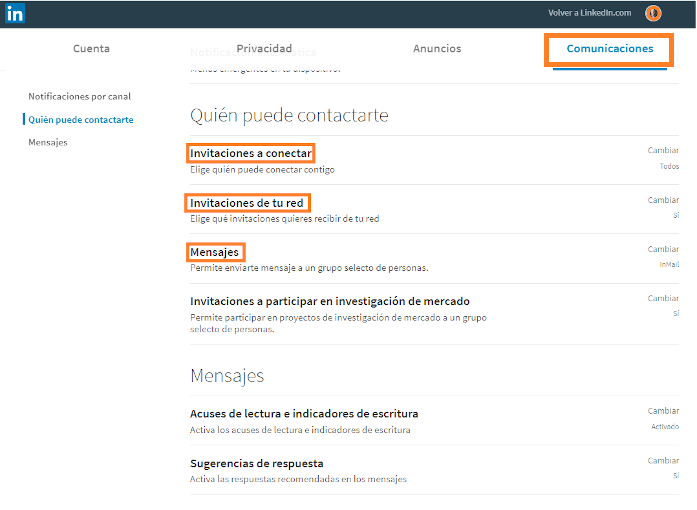Switch to the Privacidad tab
The height and width of the screenshot is (510, 697).
tap(264, 48)
